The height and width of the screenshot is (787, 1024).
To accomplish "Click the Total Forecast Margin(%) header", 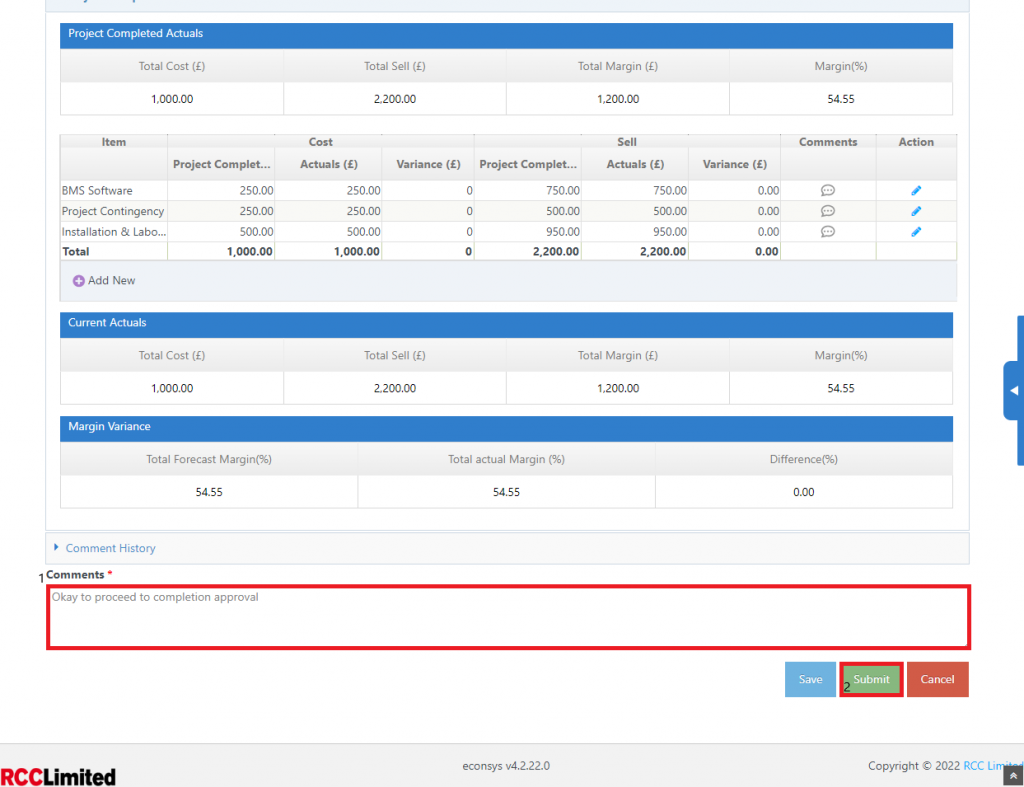I will pos(208,459).
